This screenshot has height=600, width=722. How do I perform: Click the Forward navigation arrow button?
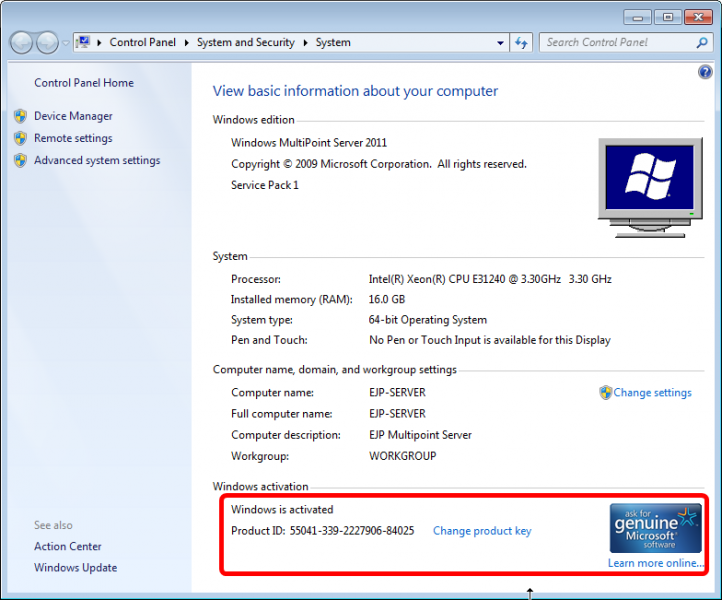[47, 43]
